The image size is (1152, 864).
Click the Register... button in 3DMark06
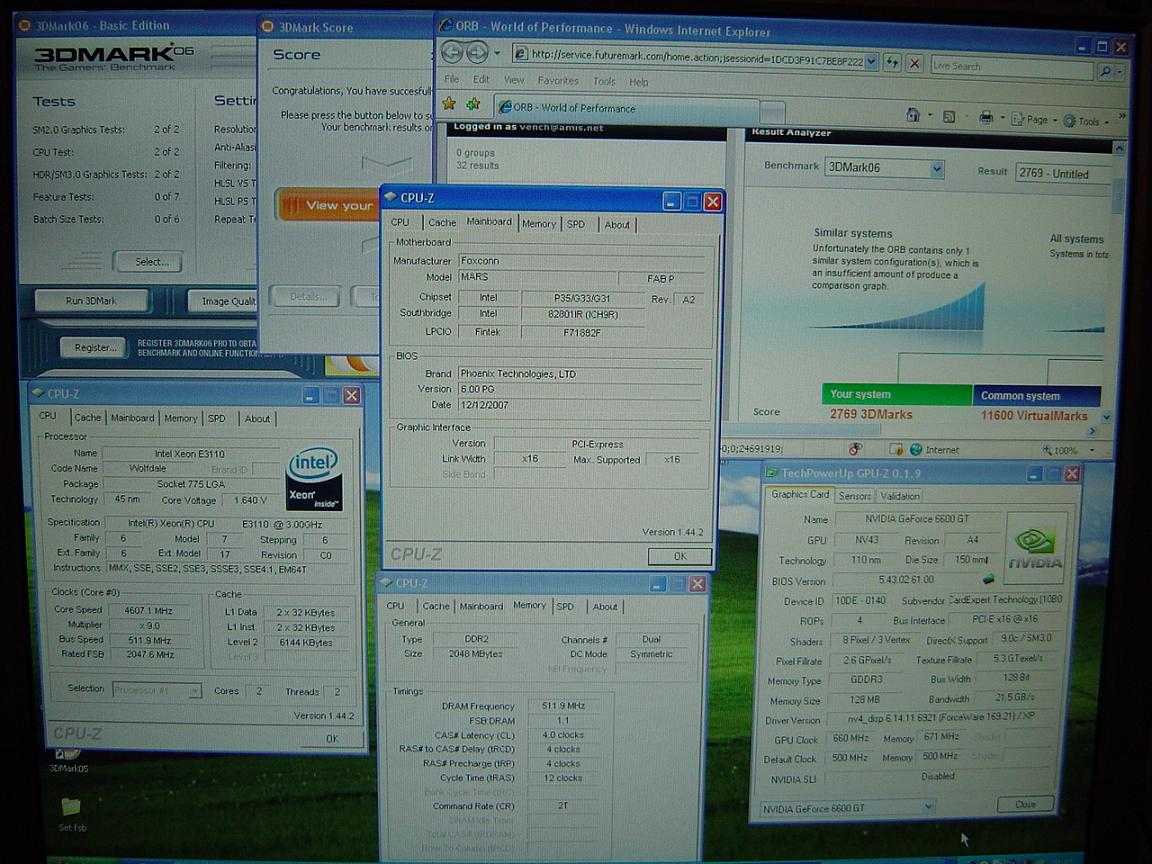point(94,348)
